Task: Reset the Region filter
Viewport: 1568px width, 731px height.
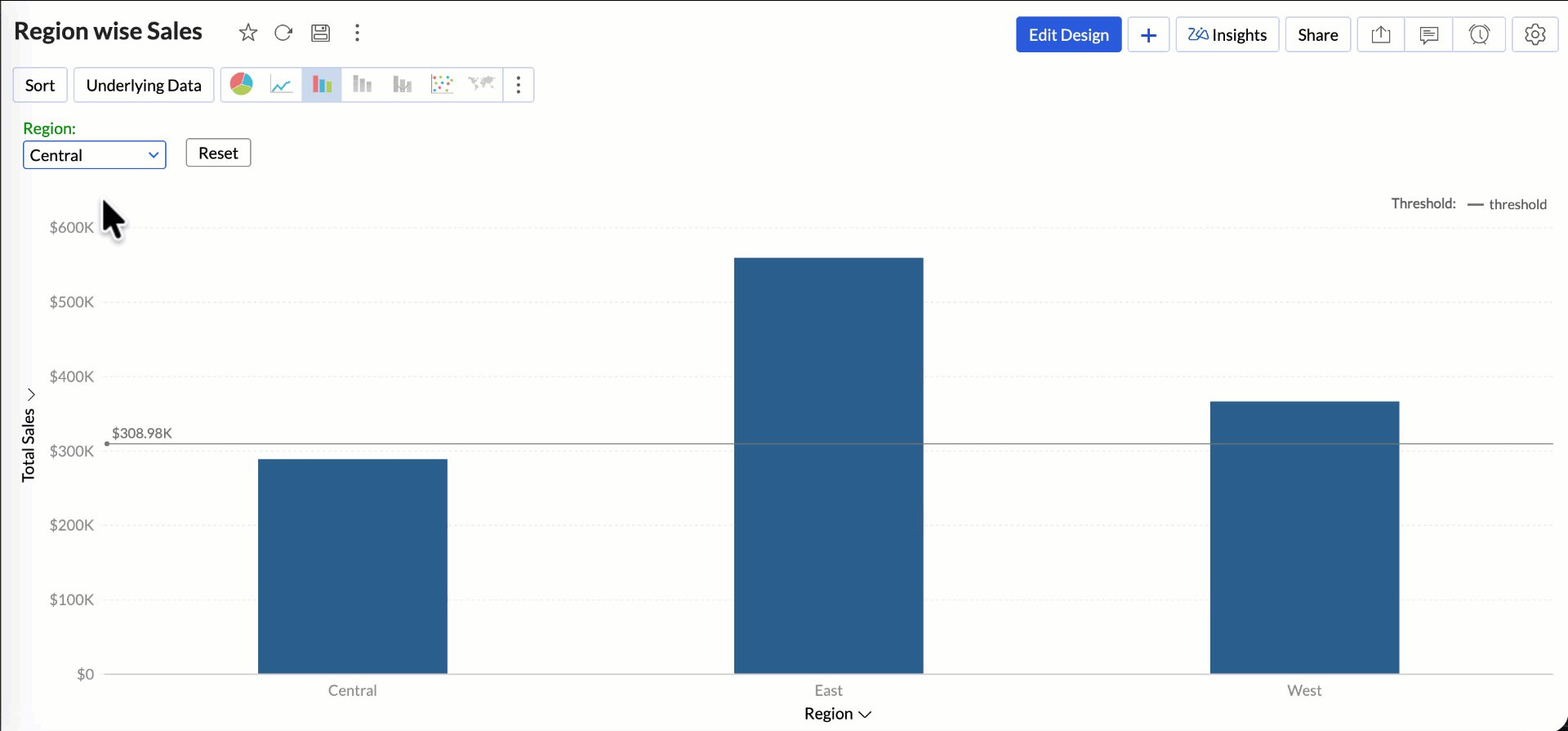Action: click(218, 153)
